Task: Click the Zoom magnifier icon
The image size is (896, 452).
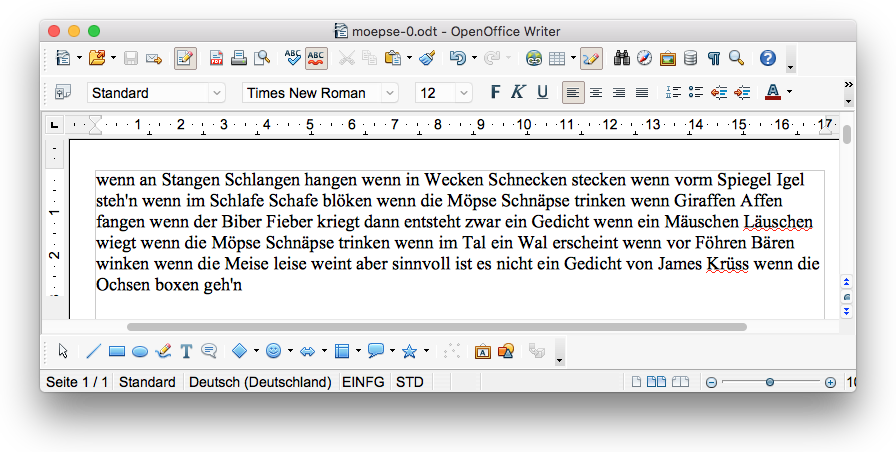Action: click(737, 58)
